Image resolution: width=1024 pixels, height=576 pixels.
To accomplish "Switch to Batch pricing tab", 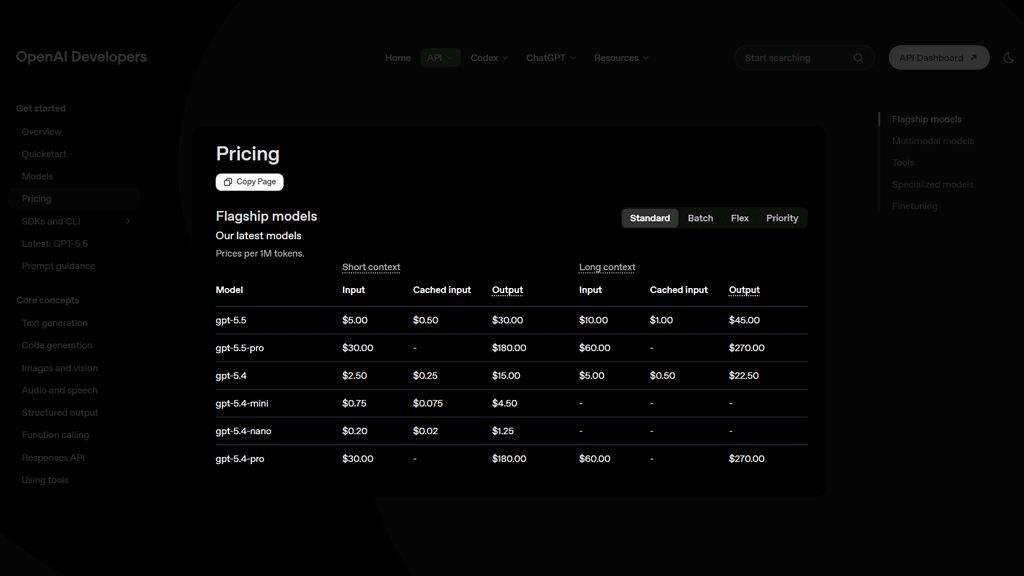I will click(700, 218).
